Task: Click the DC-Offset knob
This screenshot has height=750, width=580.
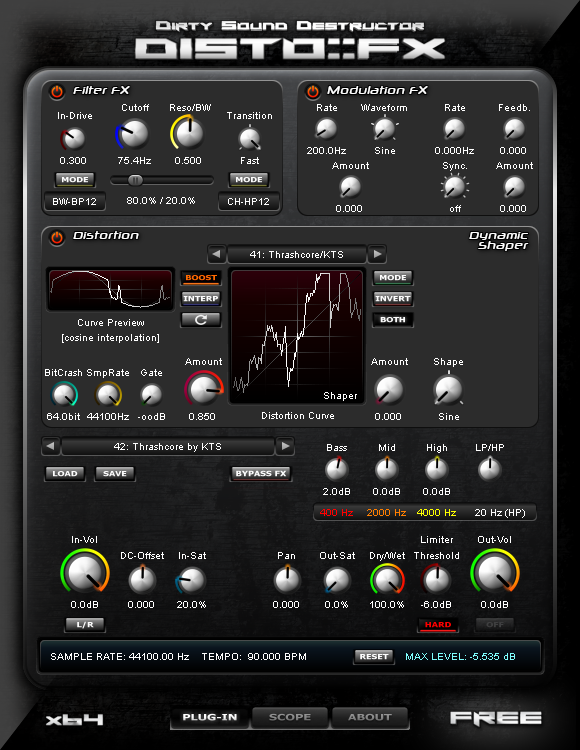Action: [142, 579]
